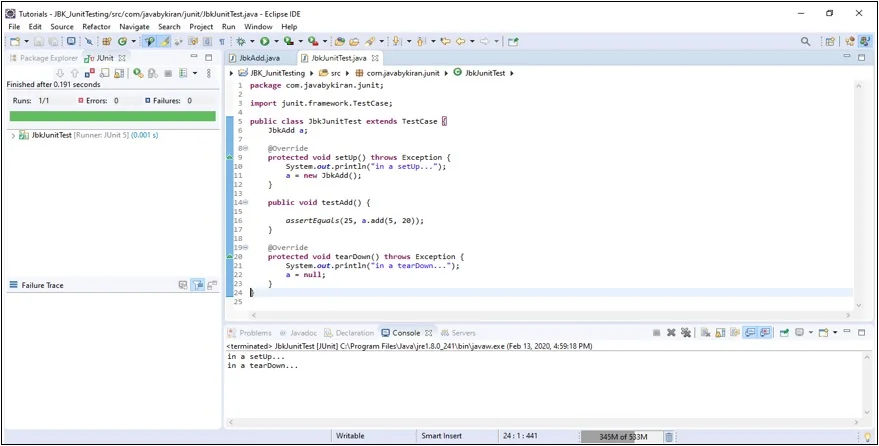The image size is (879, 446).
Task: Click the heap status memory bar
Action: (621, 436)
